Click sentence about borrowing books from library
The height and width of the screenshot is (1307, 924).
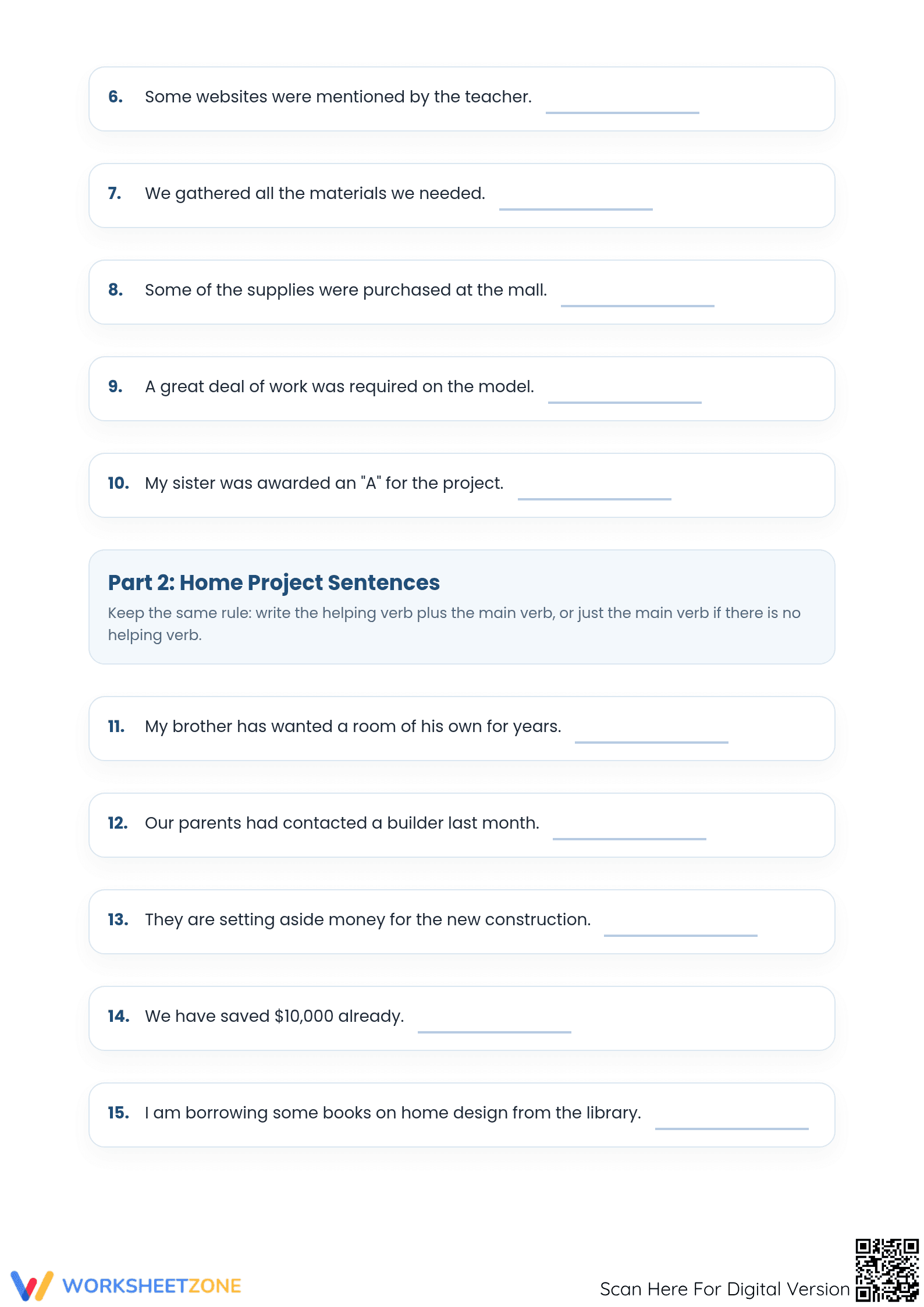[x=393, y=1113]
